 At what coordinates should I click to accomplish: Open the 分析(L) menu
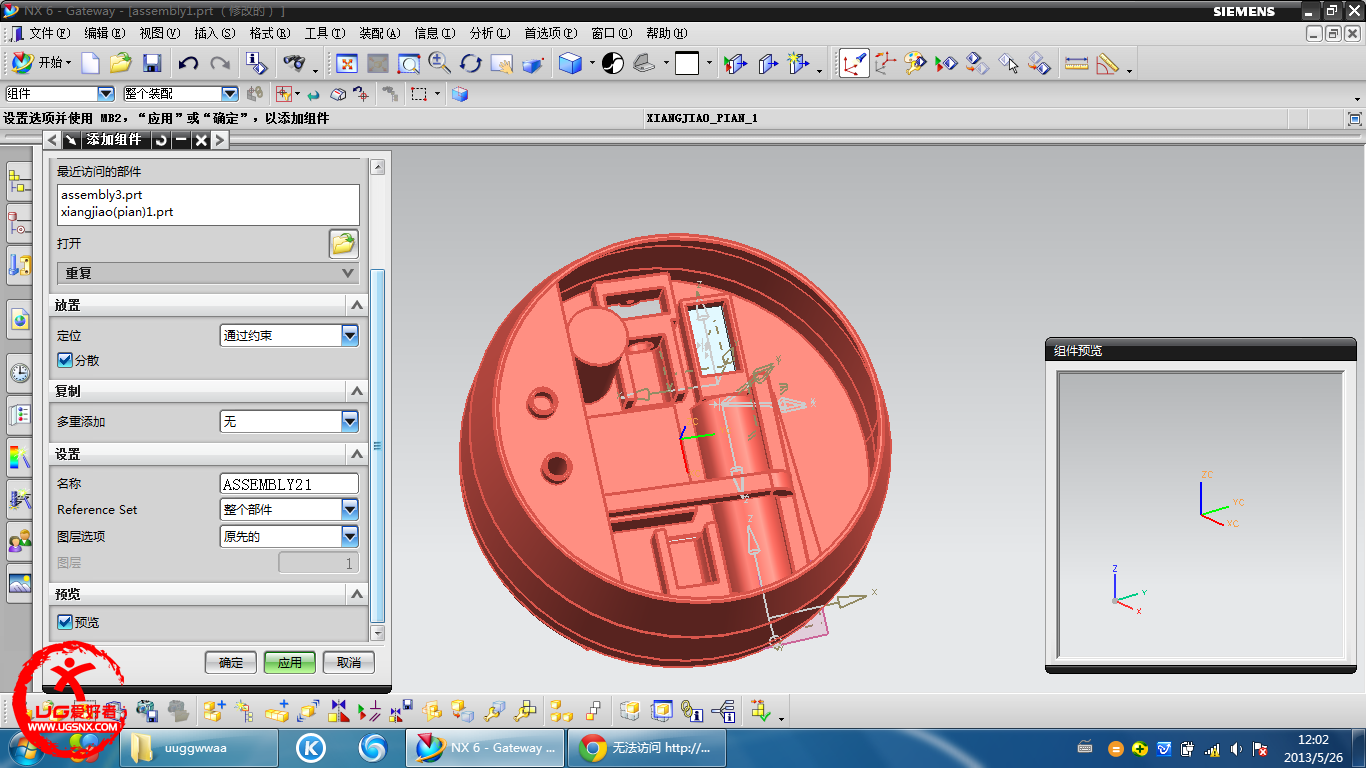pos(488,33)
